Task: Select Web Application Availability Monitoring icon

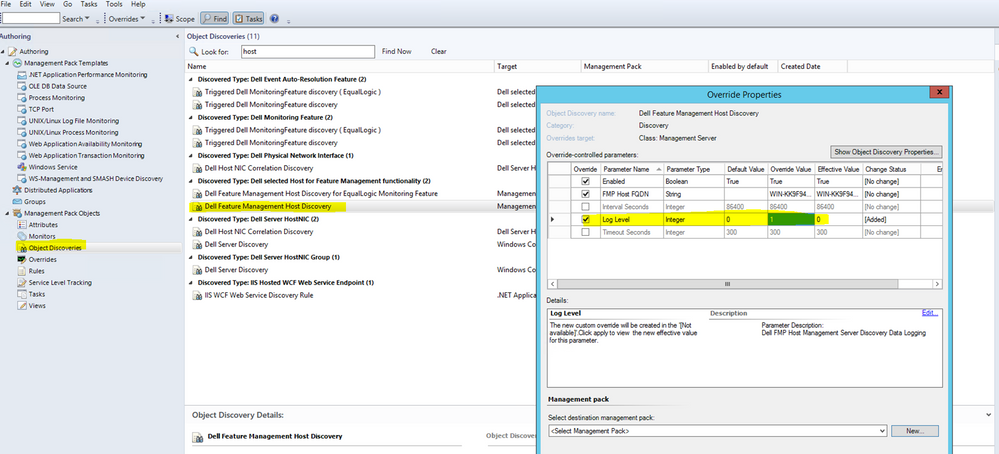Action: pos(22,144)
